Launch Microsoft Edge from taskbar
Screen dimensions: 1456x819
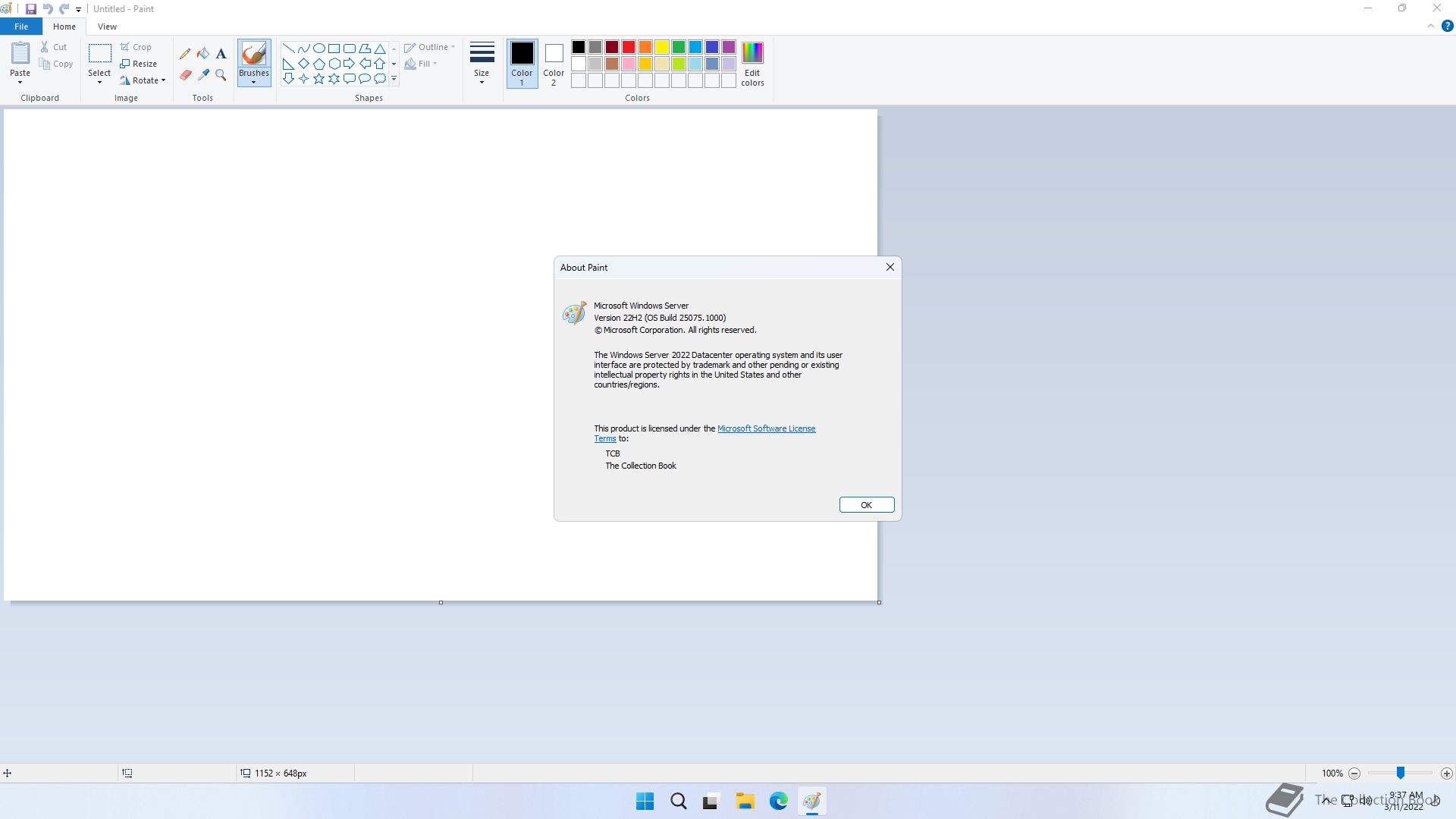(779, 802)
